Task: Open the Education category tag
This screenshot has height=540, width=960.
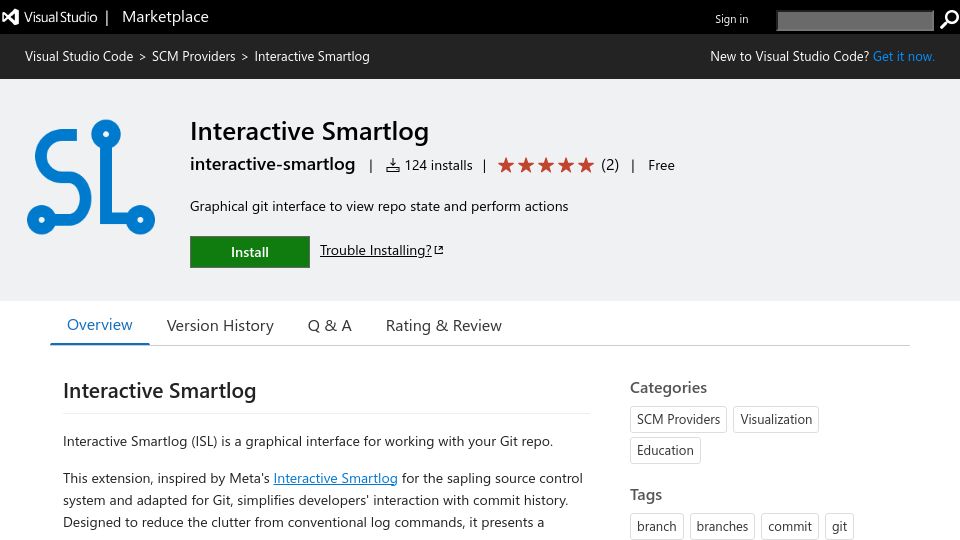Action: pos(665,451)
